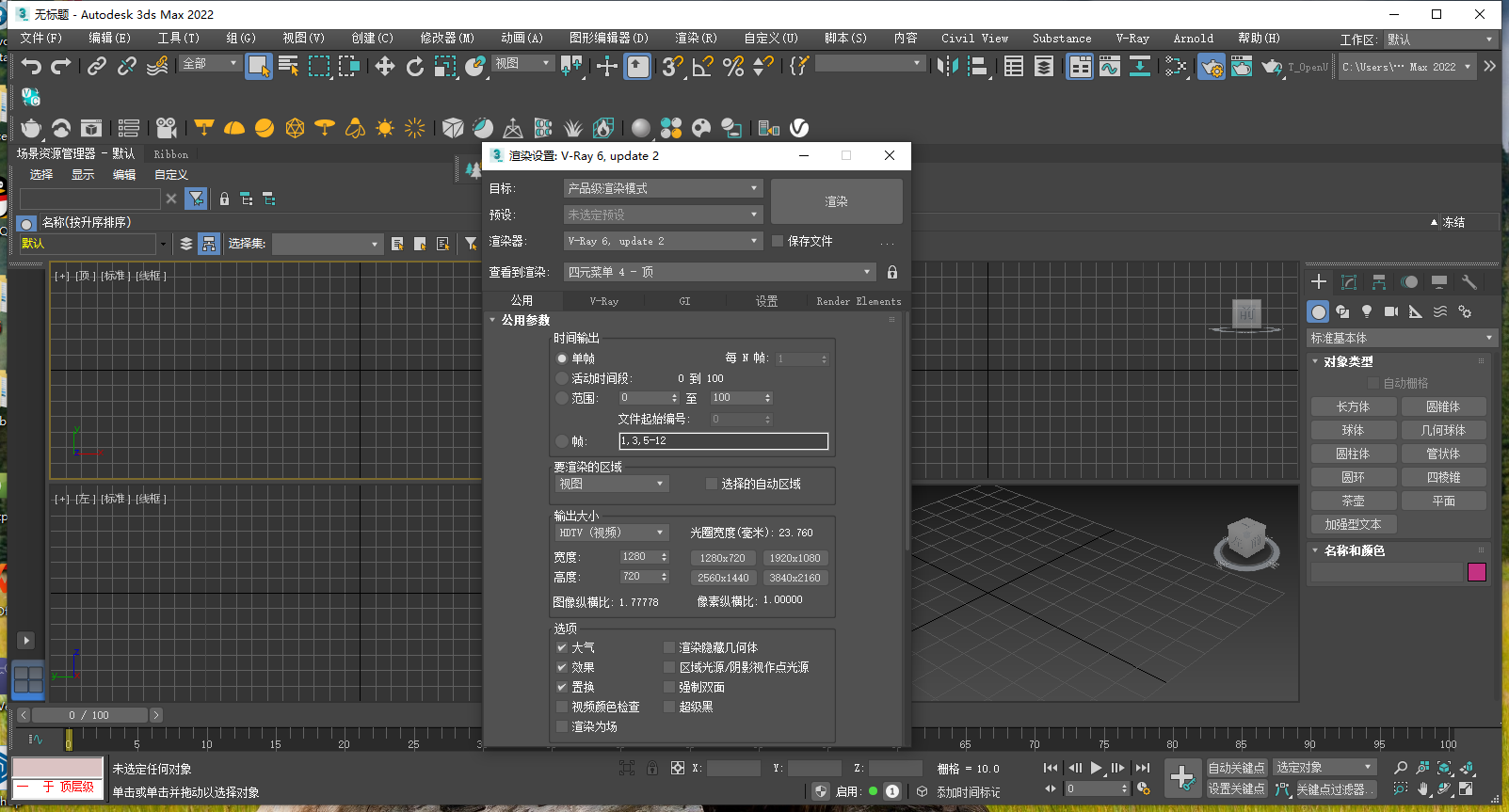Open the Curve Editor icon

[x=1110, y=66]
